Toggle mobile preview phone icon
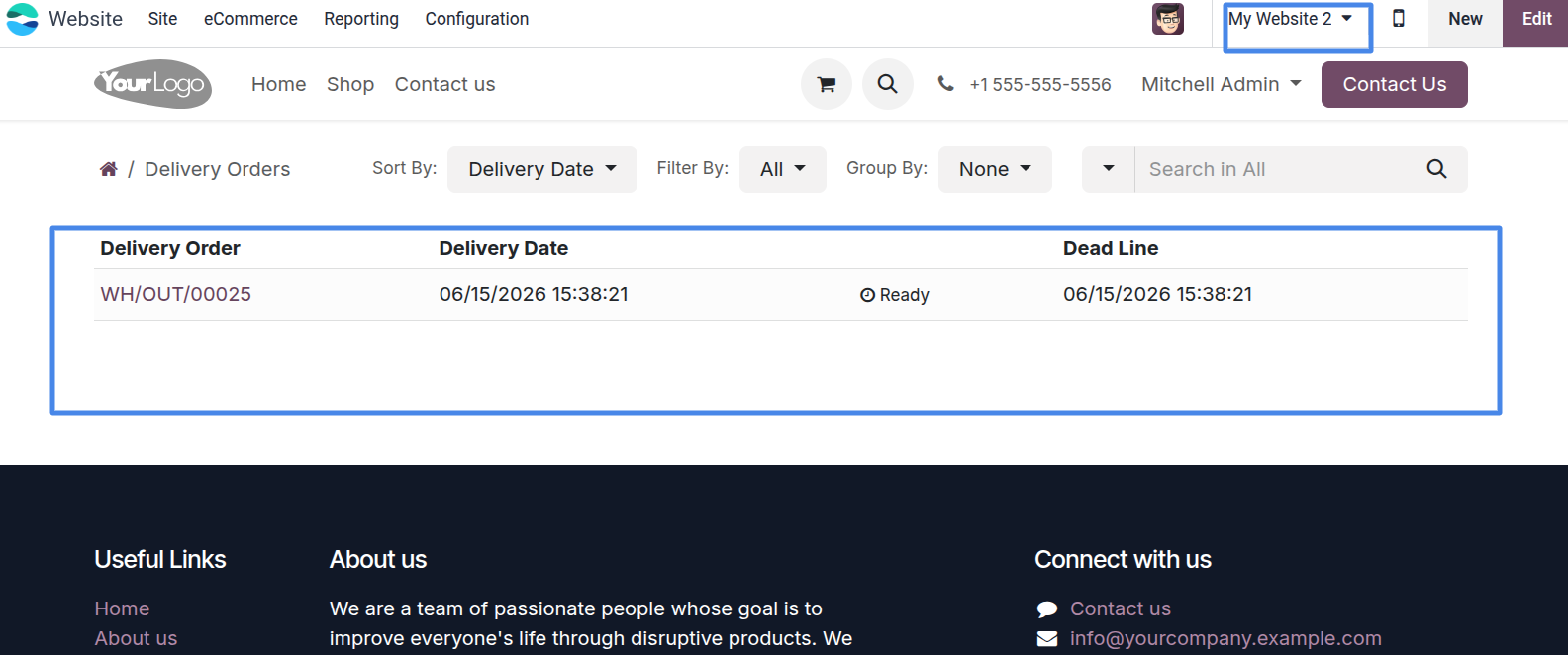 click(x=1399, y=19)
